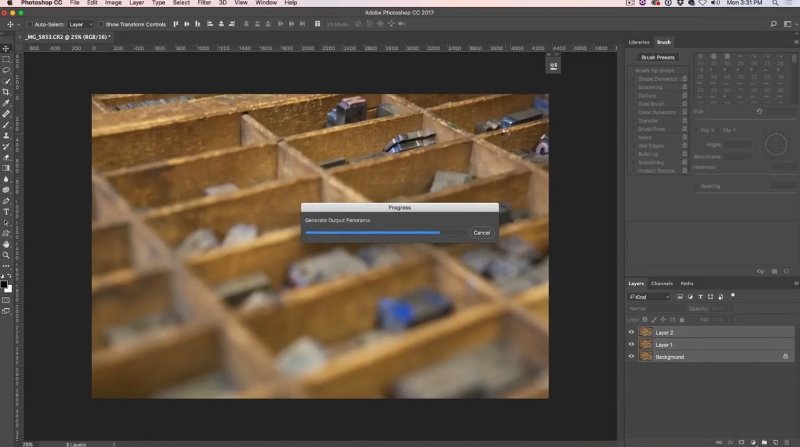Click the foreground color swatch

tap(4, 284)
